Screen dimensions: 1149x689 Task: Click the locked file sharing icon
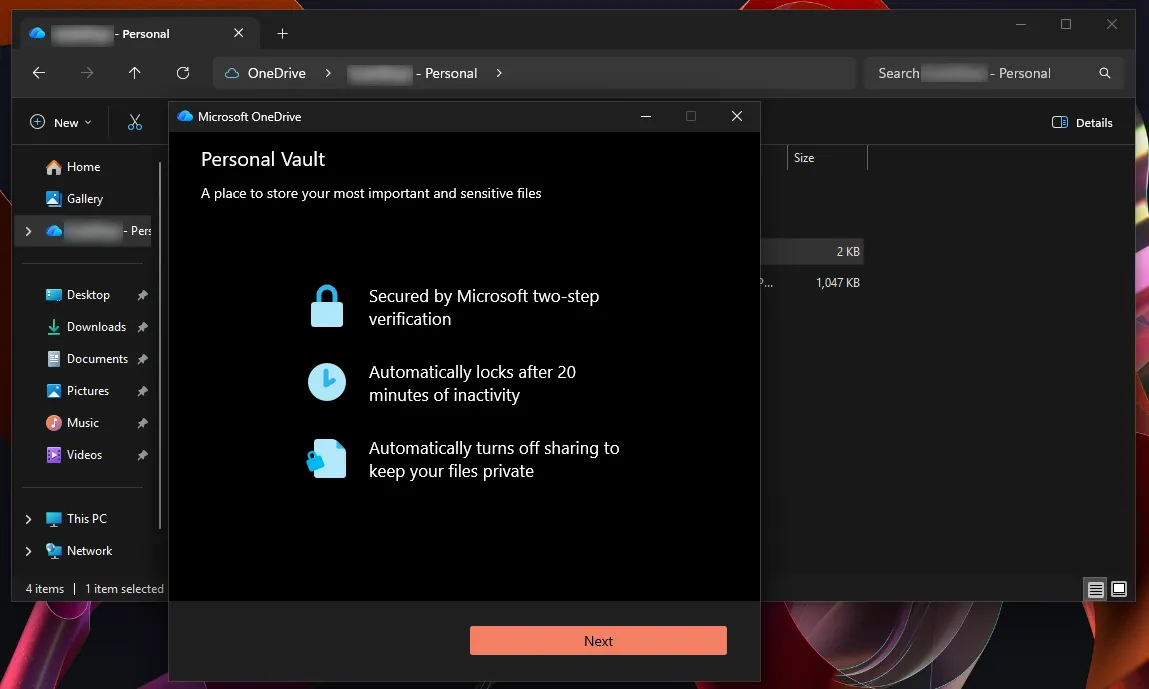pos(326,458)
